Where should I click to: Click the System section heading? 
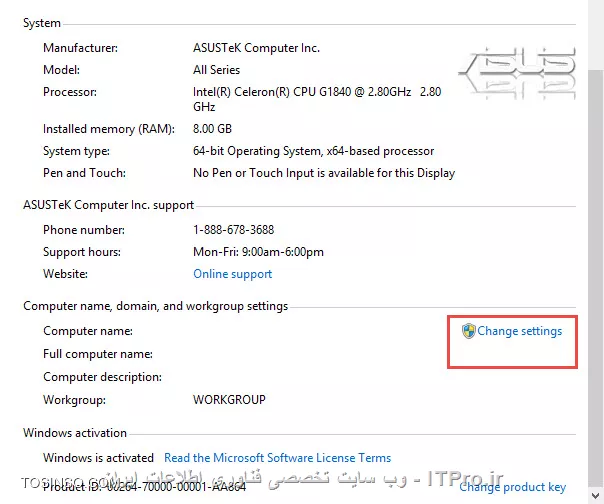[x=42, y=23]
